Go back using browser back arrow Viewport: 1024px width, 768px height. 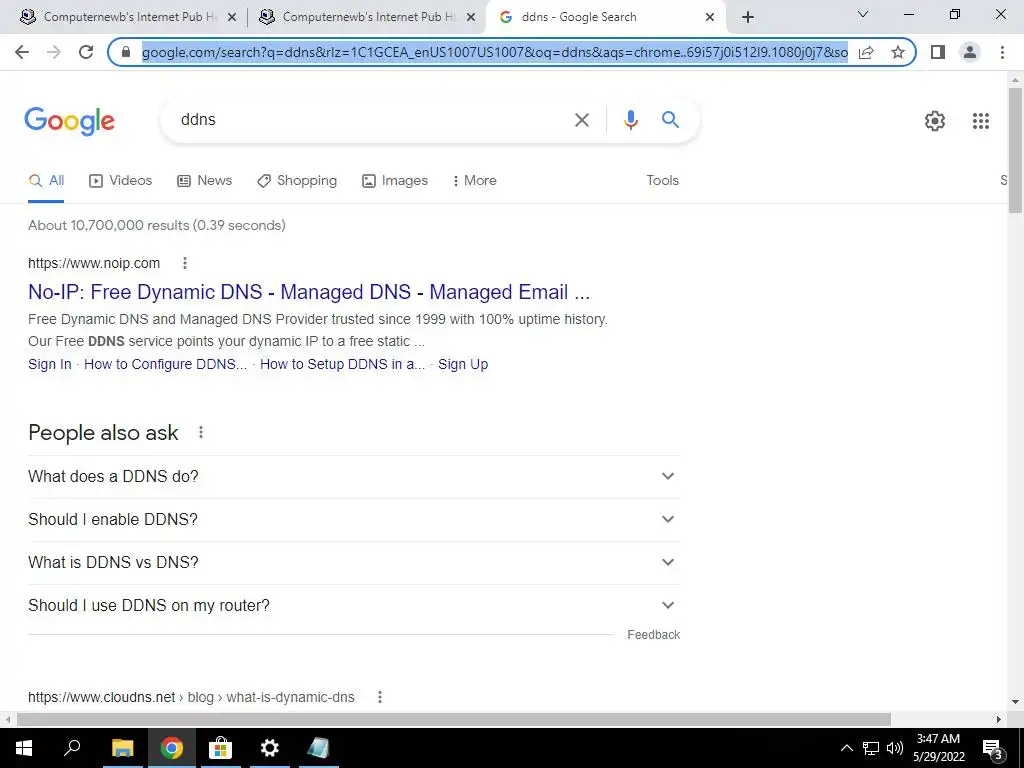click(x=22, y=52)
